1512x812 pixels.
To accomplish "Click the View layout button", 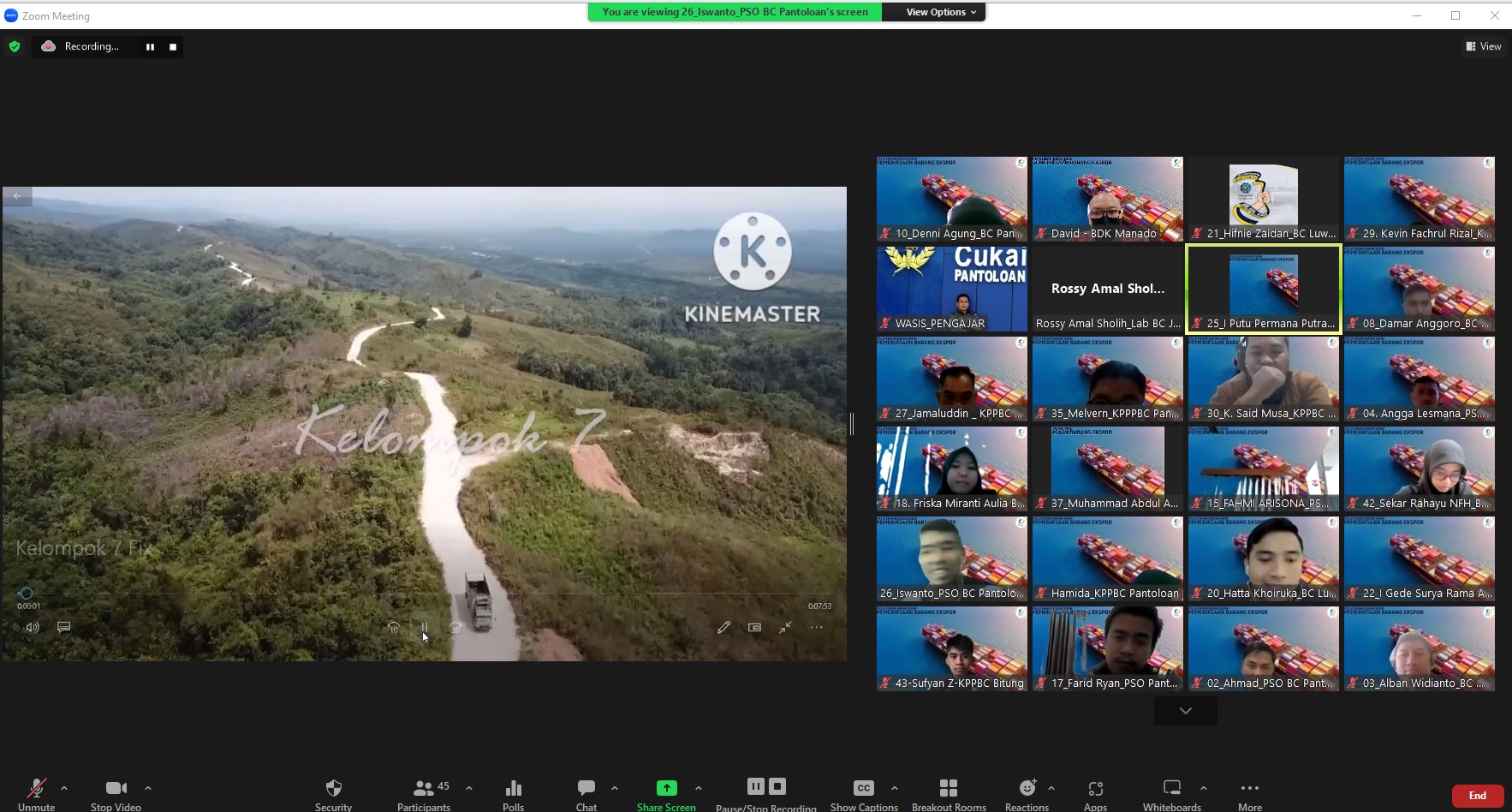I will click(1484, 46).
